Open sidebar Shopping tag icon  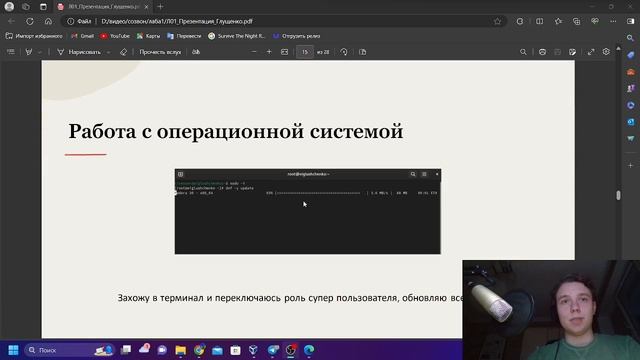point(631,55)
